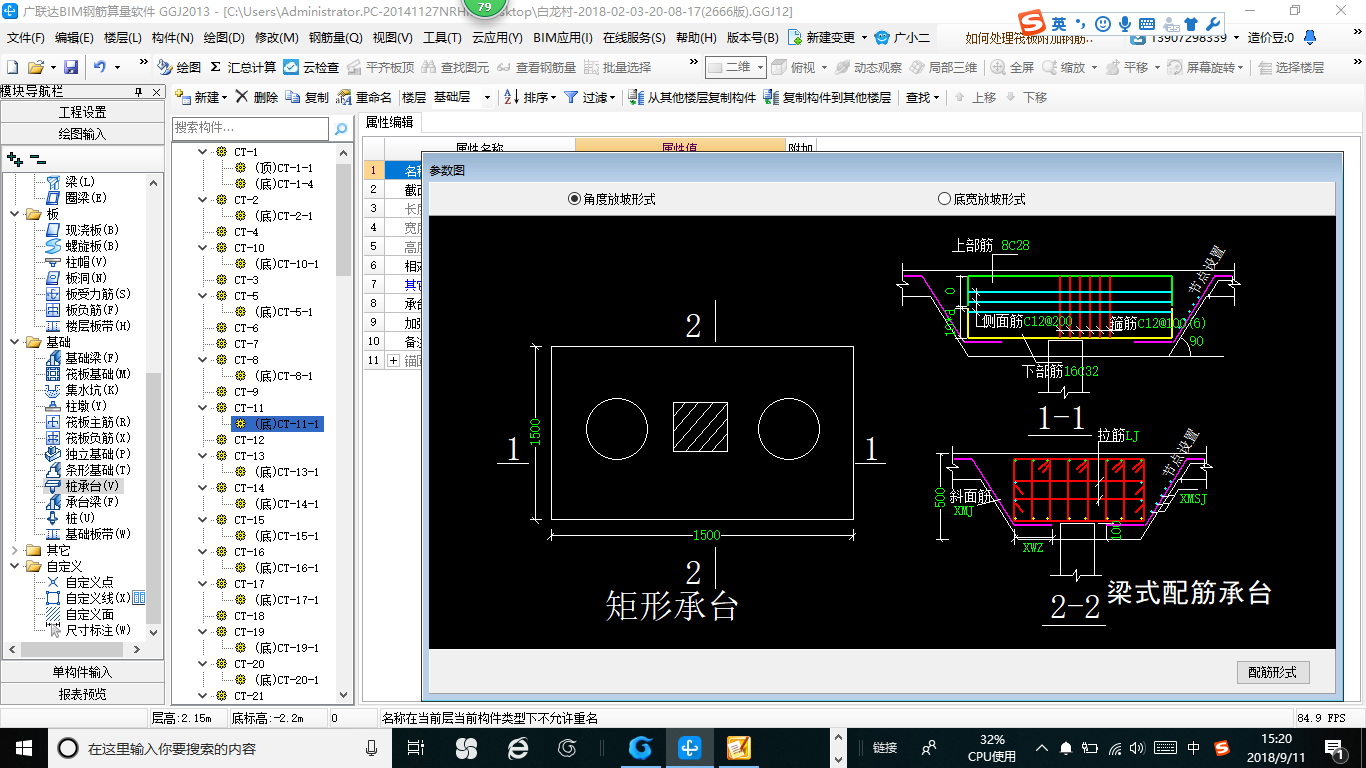Click the component list vertical scrollbar

(344, 420)
